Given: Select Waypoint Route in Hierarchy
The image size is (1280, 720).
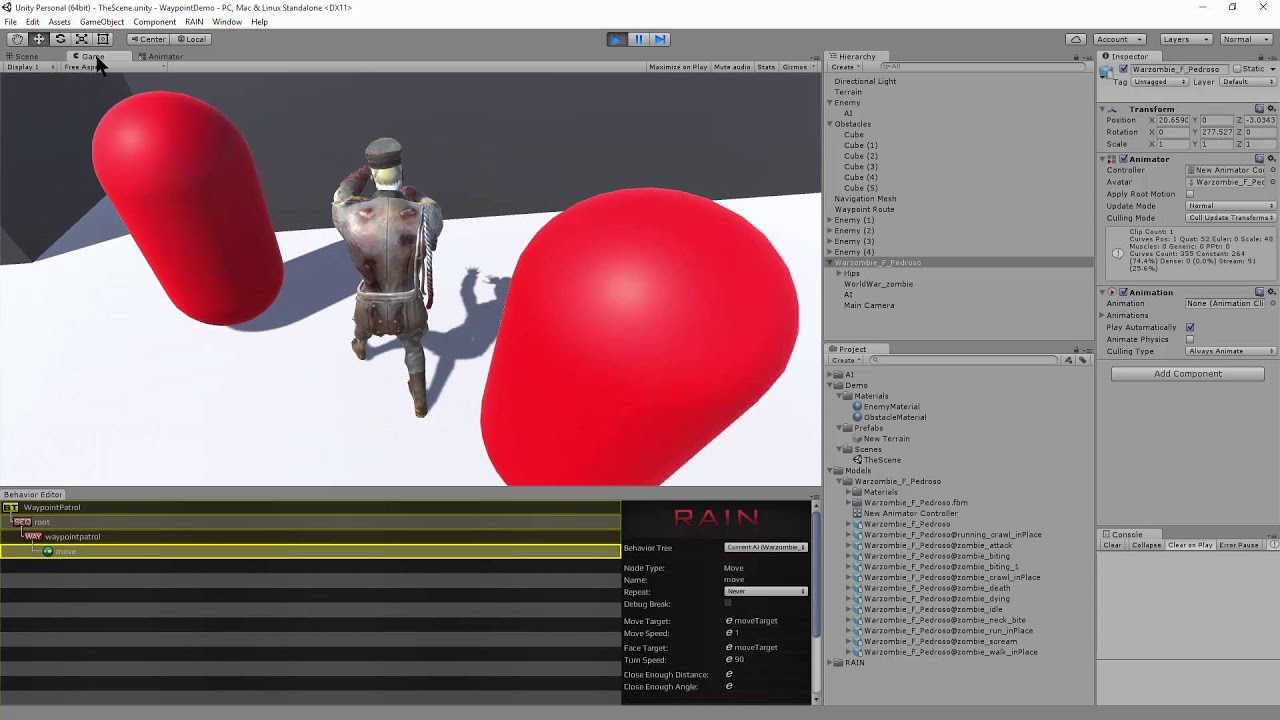Looking at the screenshot, I should point(864,209).
